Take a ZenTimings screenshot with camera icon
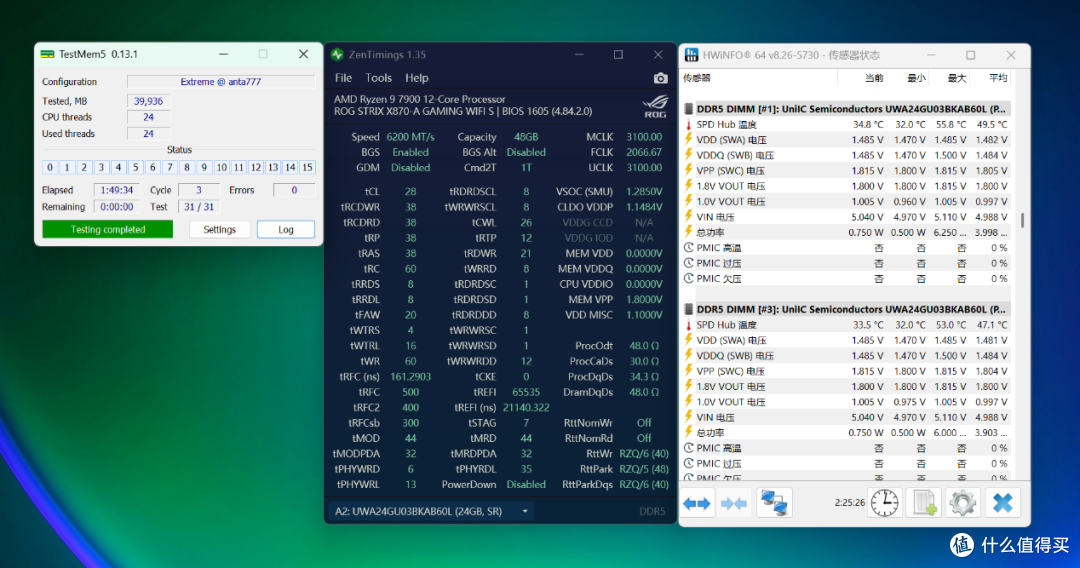1080x568 pixels. pyautogui.click(x=660, y=78)
